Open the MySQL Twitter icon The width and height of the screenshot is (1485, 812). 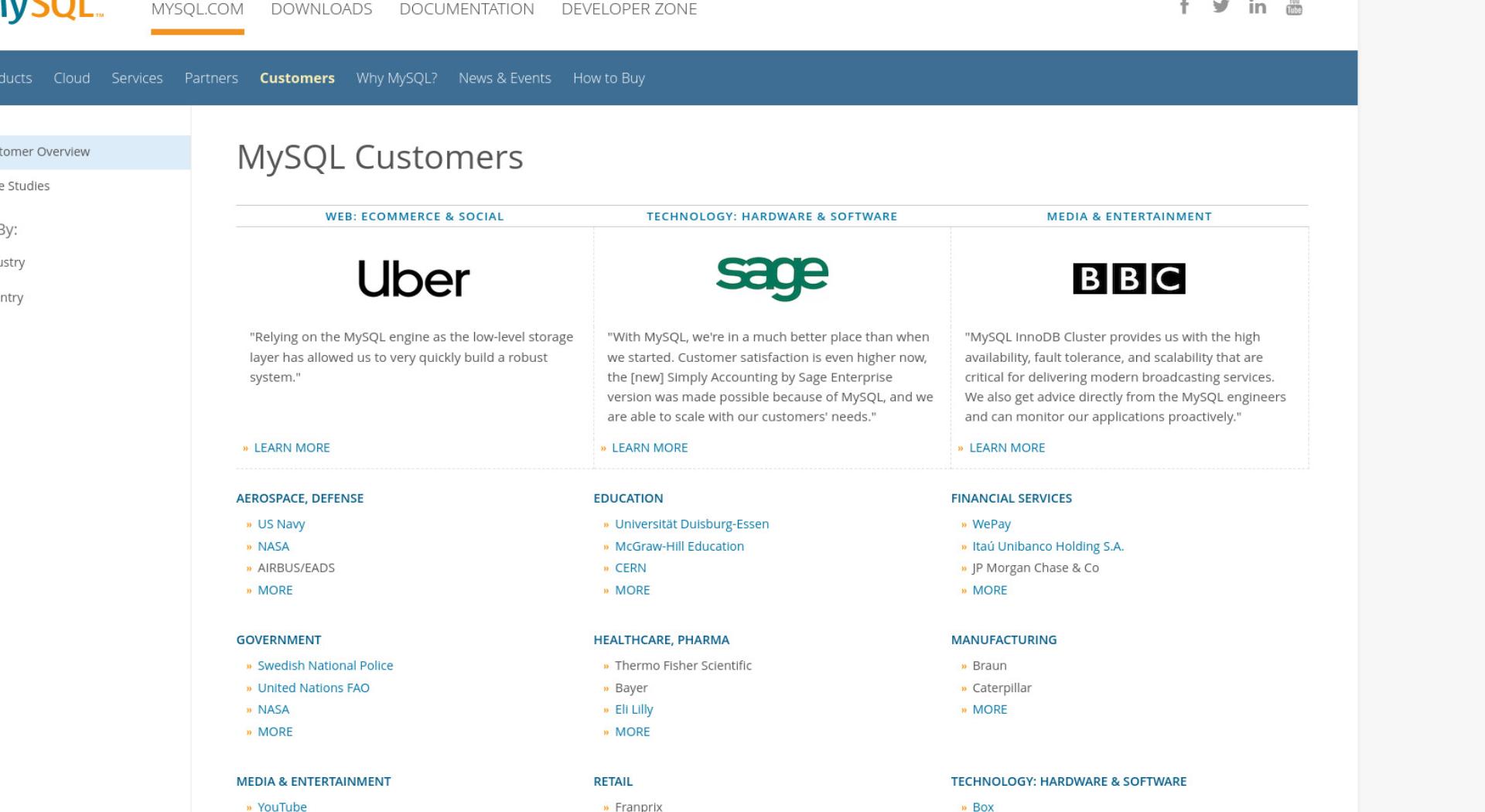[x=1220, y=7]
